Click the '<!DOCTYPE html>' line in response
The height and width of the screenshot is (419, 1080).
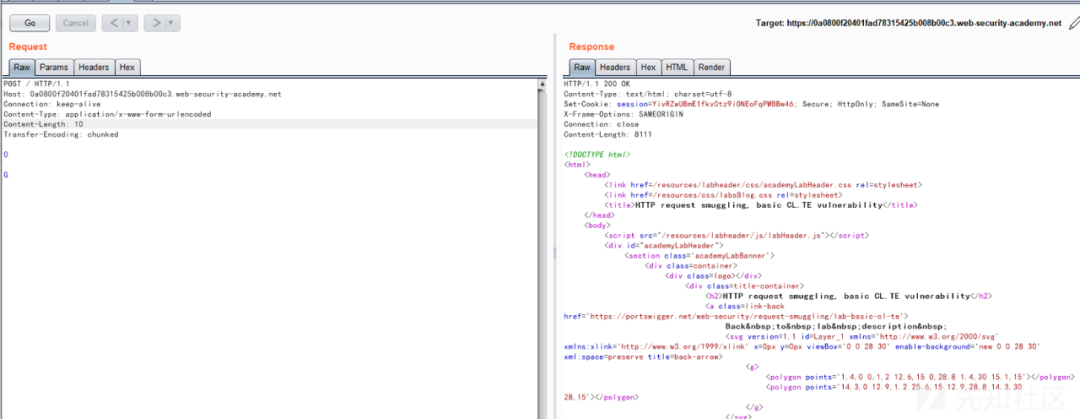tap(596, 155)
